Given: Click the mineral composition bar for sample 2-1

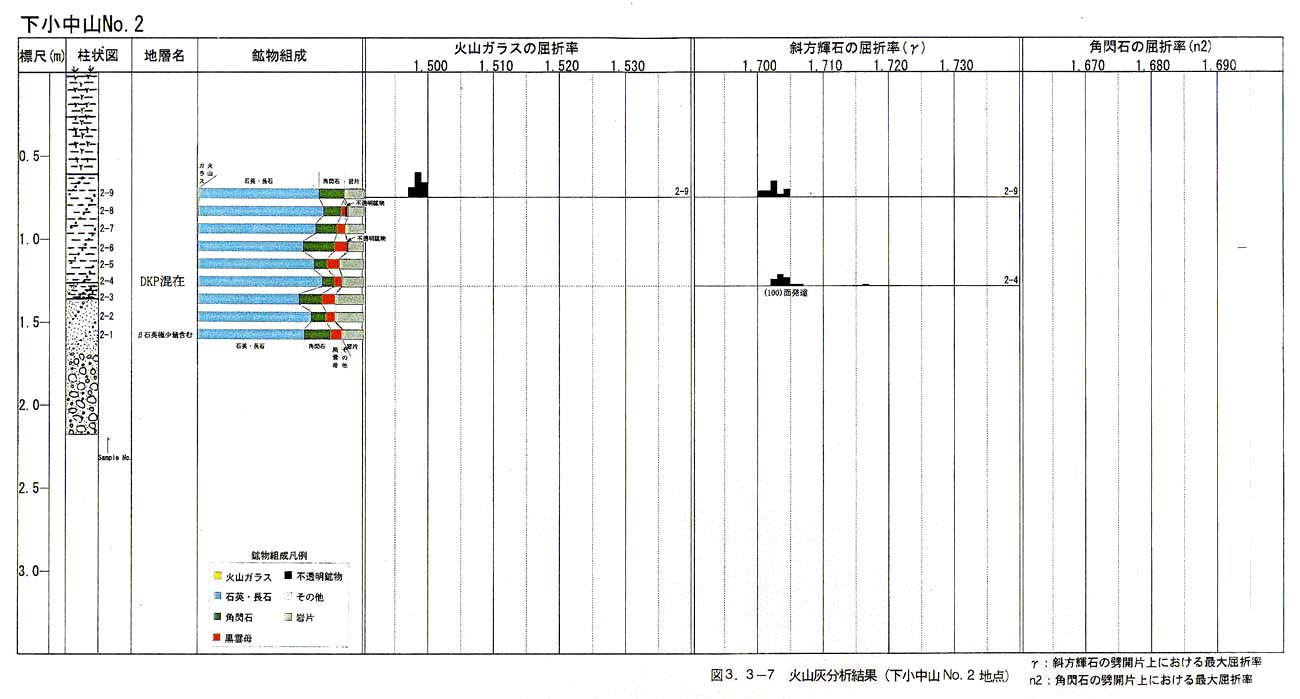Looking at the screenshot, I should (282, 334).
